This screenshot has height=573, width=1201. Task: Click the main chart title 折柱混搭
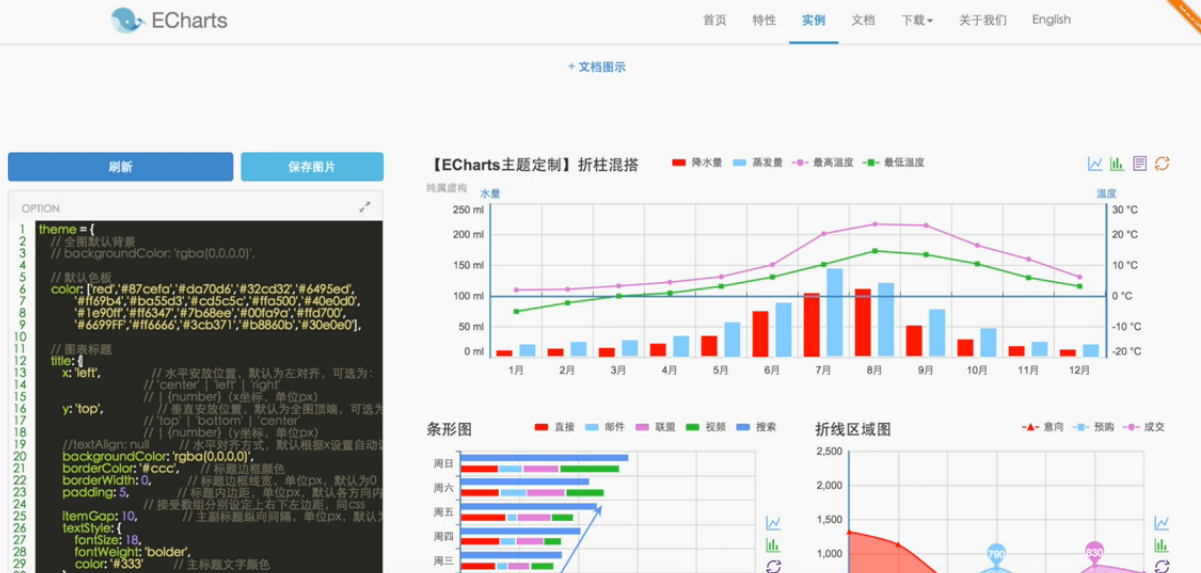(533, 164)
